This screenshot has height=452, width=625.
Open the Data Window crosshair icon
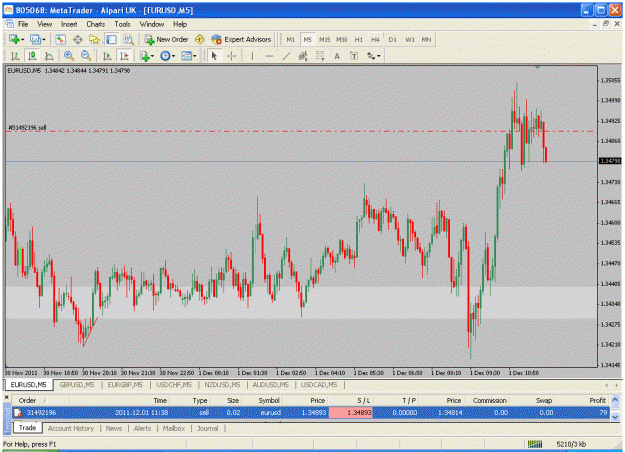tap(77, 39)
